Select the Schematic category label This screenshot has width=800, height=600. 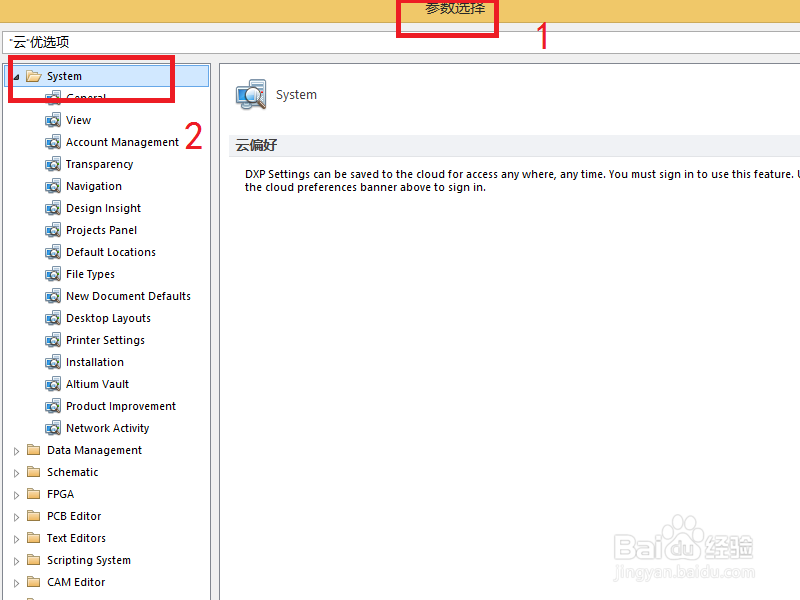tap(72, 472)
